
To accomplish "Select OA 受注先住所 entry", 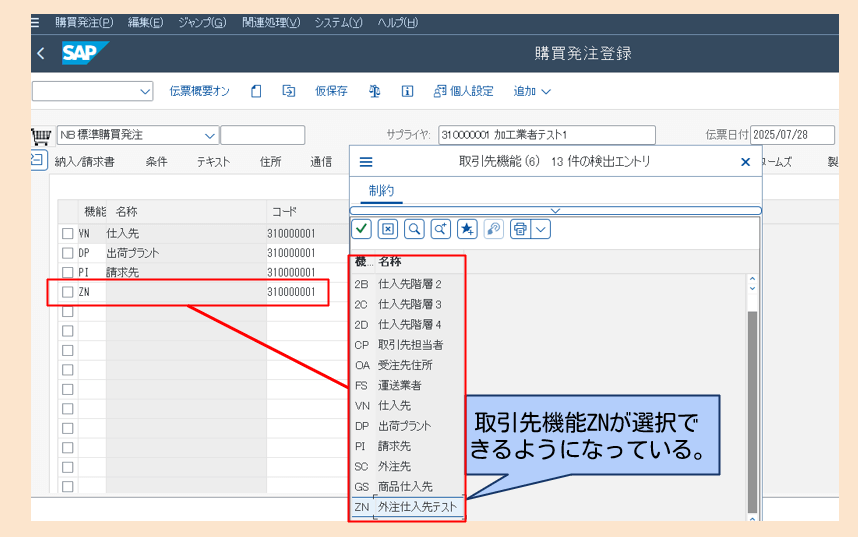I will pyautogui.click(x=407, y=365).
